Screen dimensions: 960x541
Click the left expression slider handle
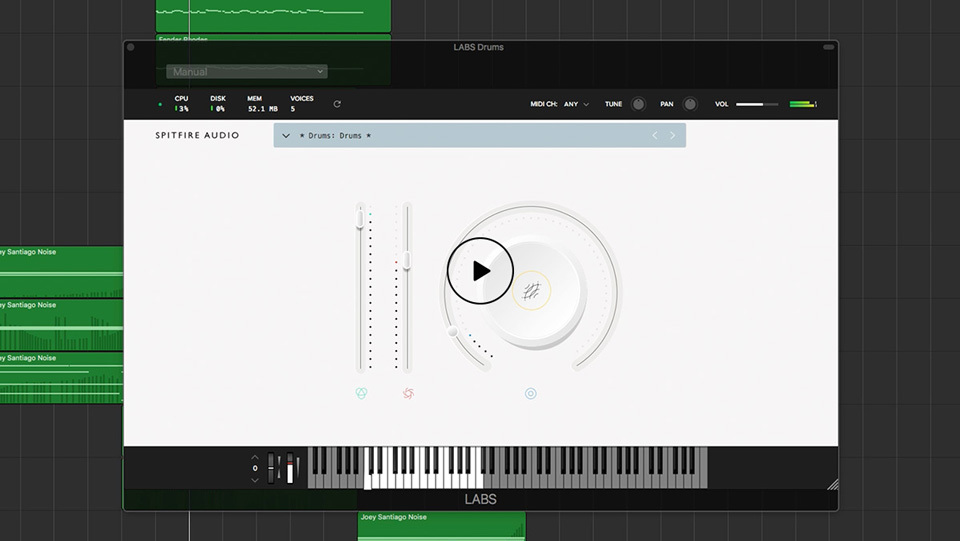[x=360, y=218]
